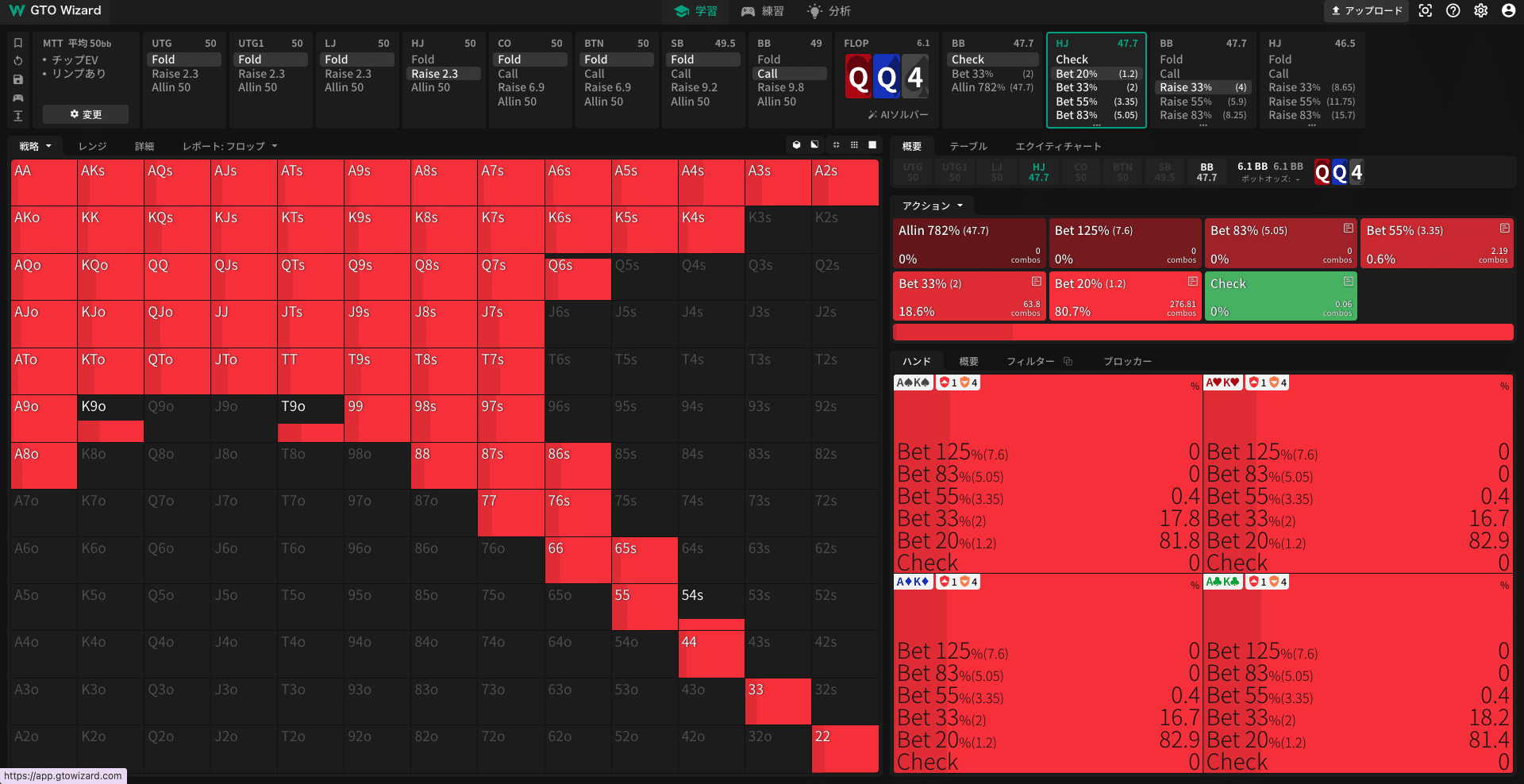Click the note icon on Bet 20% card
This screenshot has height=784, width=1524.
1192,282
